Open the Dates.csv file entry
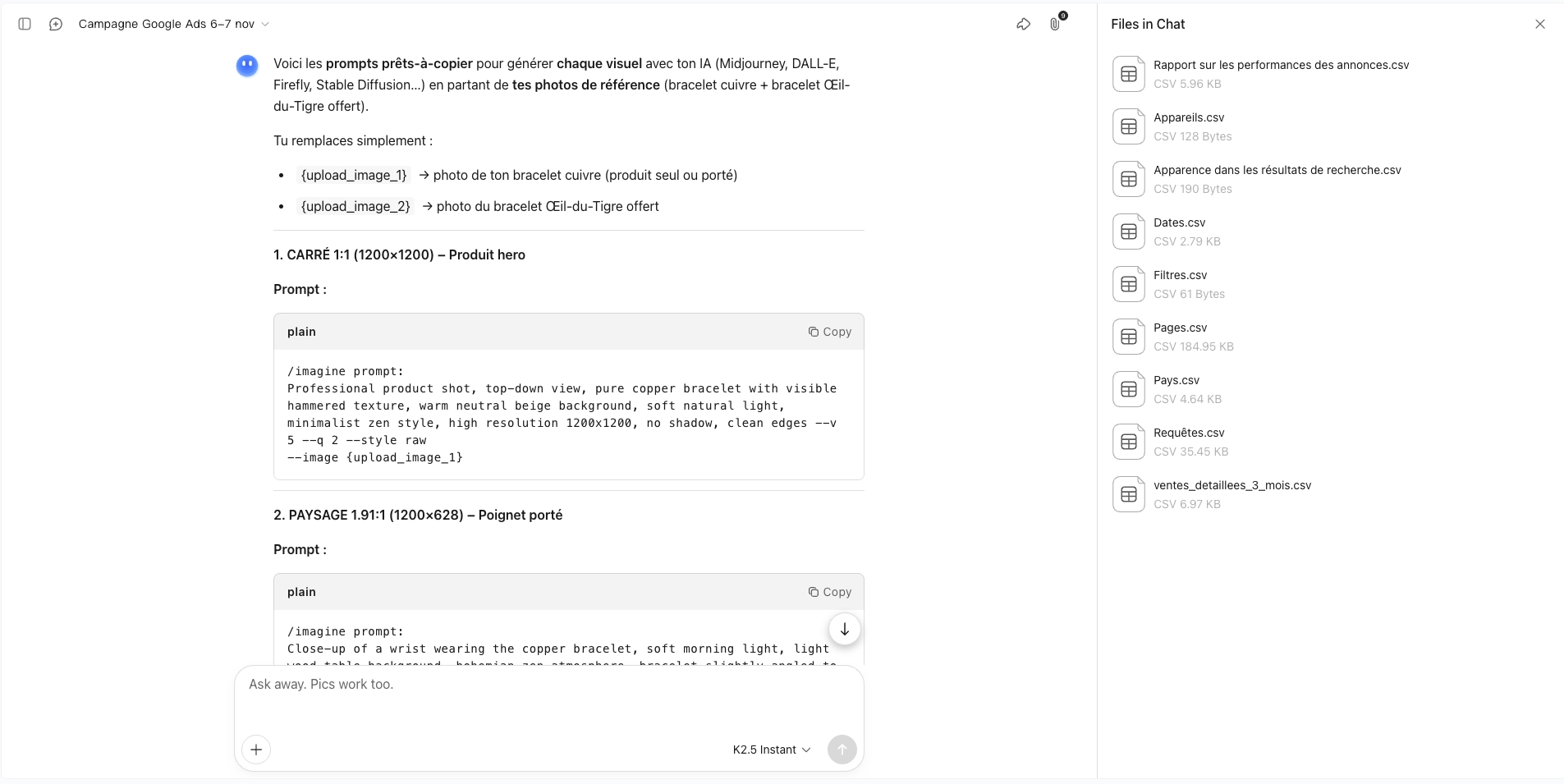1564x784 pixels. [x=1178, y=231]
